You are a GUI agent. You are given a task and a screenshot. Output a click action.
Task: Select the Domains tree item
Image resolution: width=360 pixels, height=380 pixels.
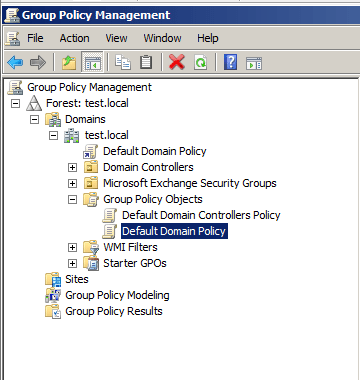point(85,119)
